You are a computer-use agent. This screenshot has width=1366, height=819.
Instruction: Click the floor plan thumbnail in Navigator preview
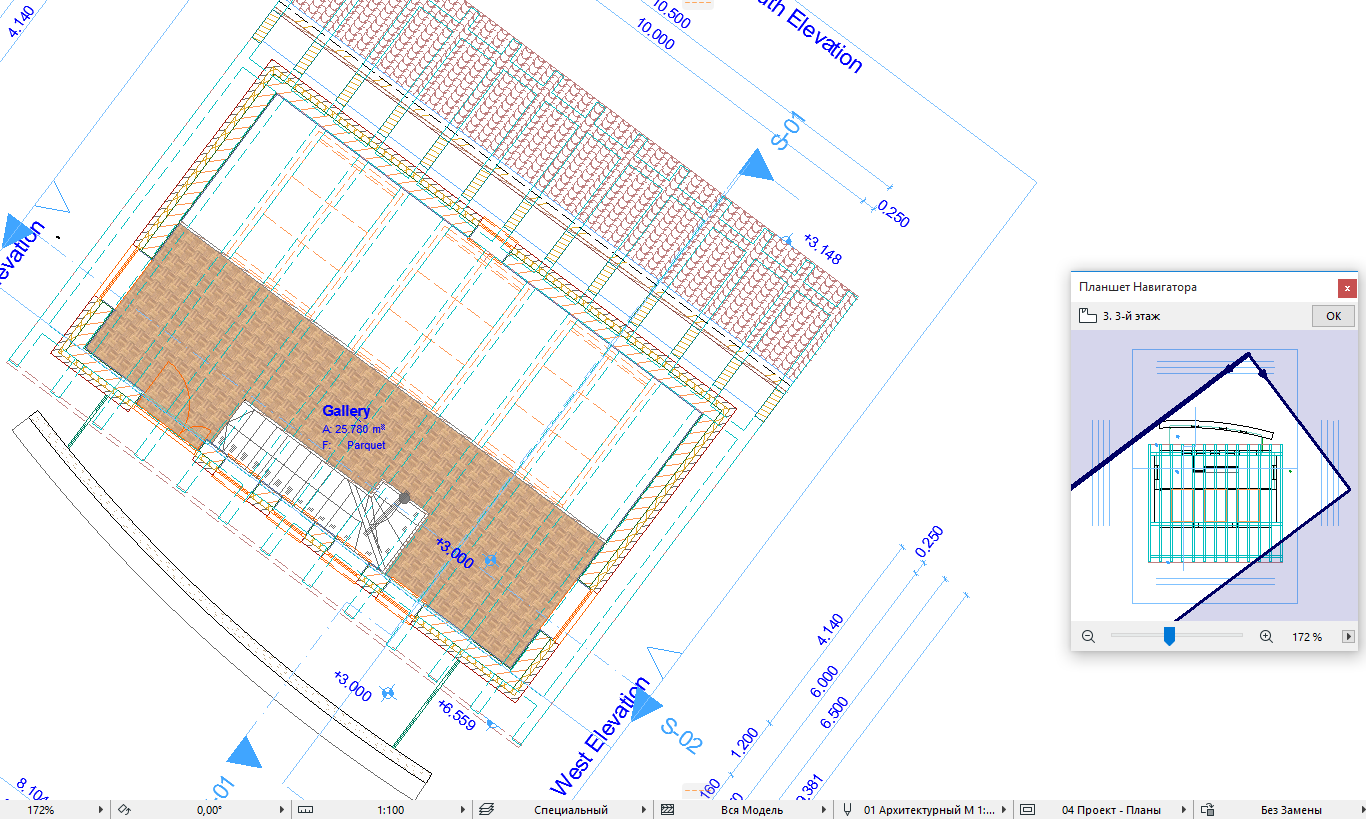(x=1214, y=476)
